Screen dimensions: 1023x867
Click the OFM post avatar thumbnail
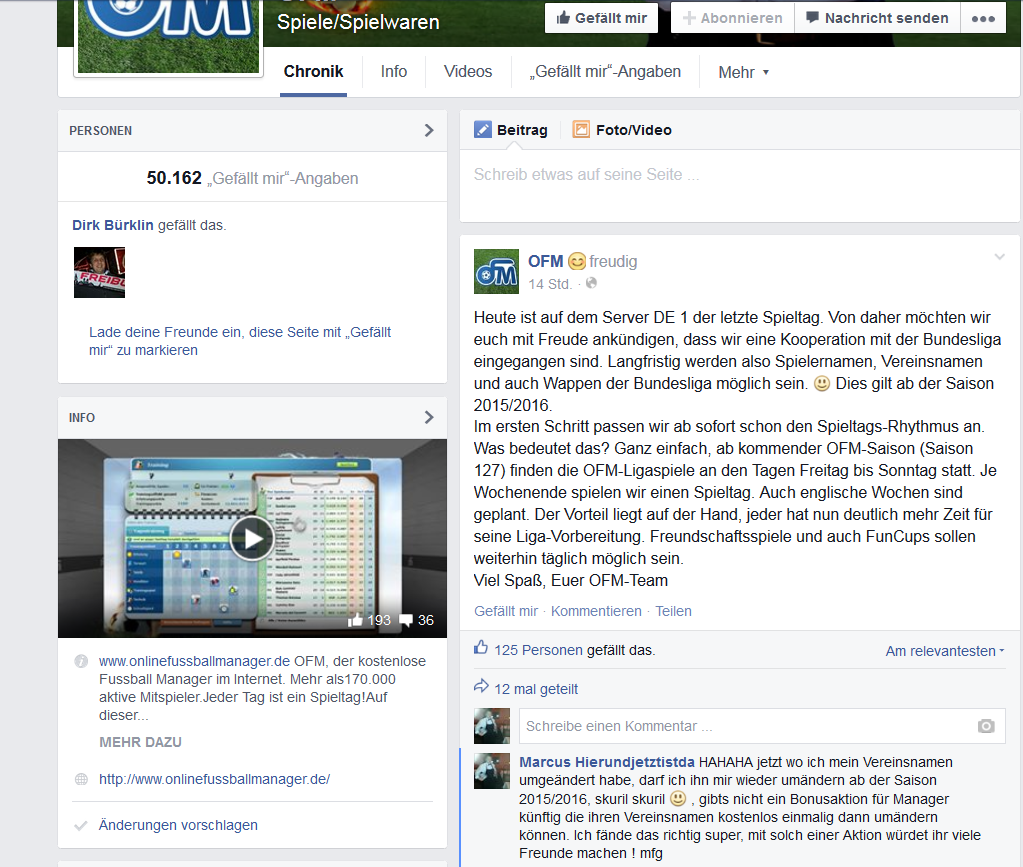pyautogui.click(x=496, y=271)
